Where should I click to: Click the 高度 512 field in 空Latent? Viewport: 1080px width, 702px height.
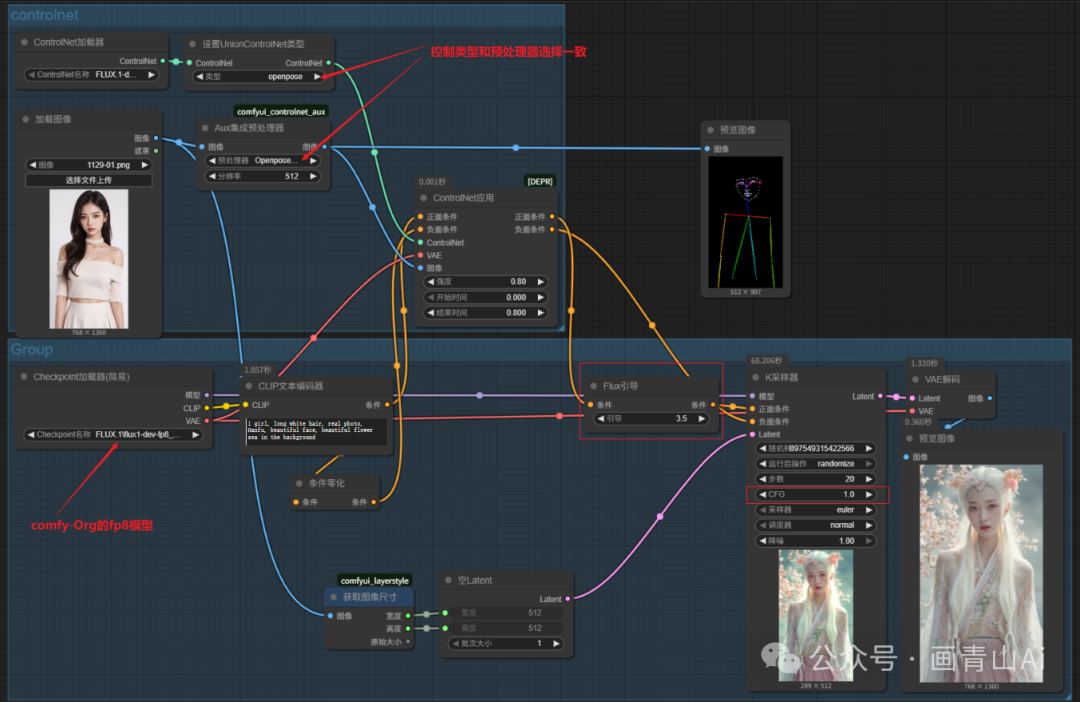(505, 628)
